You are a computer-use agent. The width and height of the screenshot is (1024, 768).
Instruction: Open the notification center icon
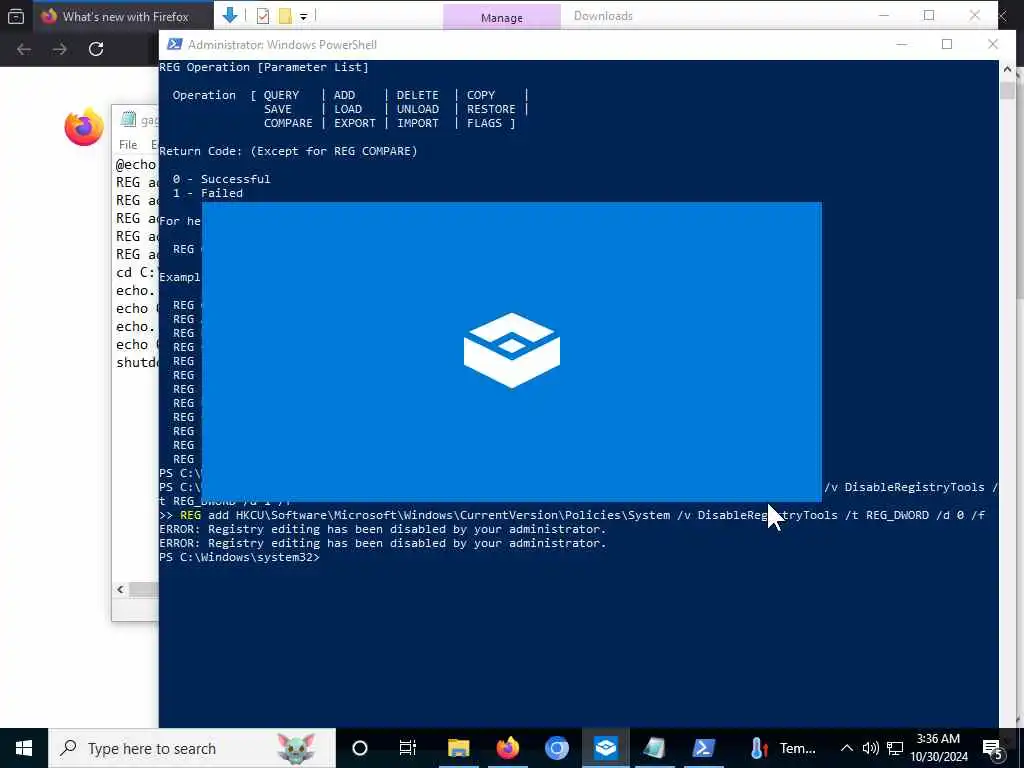994,749
